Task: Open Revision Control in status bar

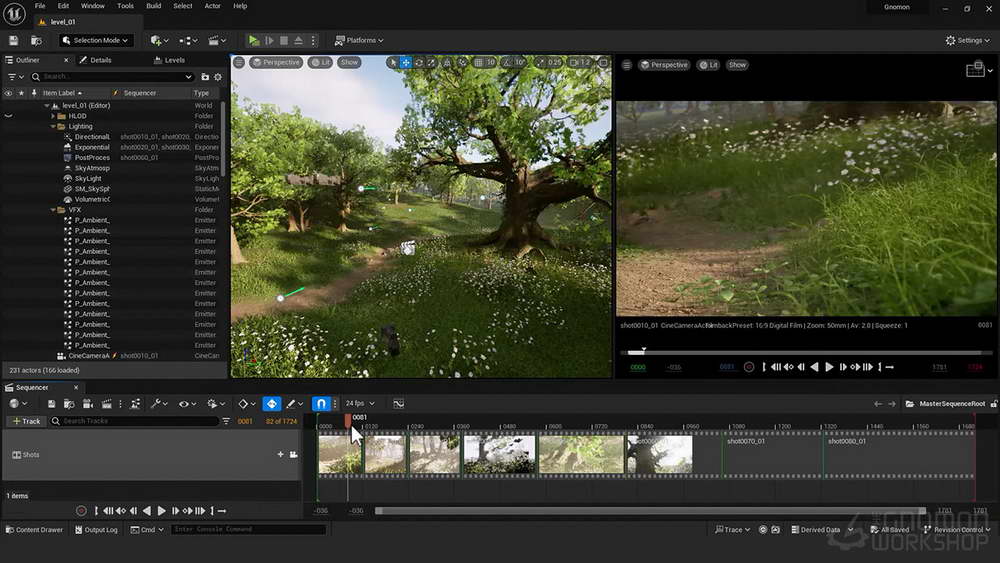Action: click(x=957, y=530)
